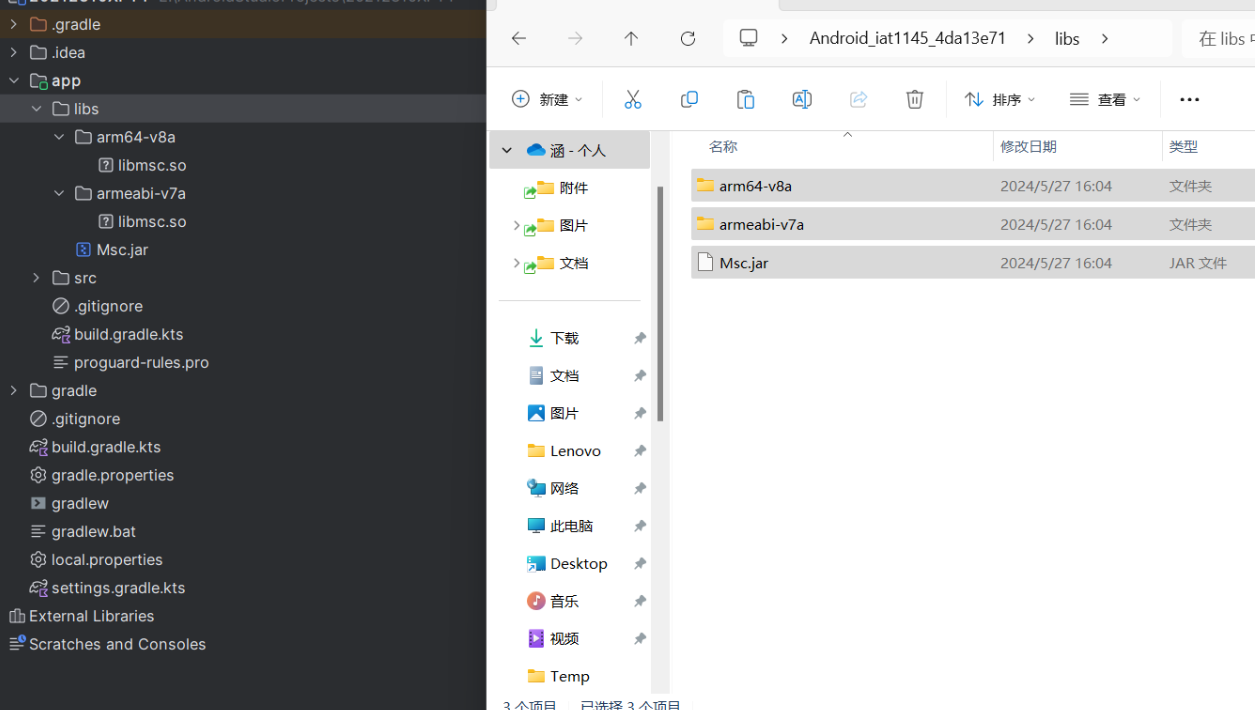Click JAR 文件 type cell of Msc.jar
This screenshot has height=710, width=1256.
coord(1198,263)
